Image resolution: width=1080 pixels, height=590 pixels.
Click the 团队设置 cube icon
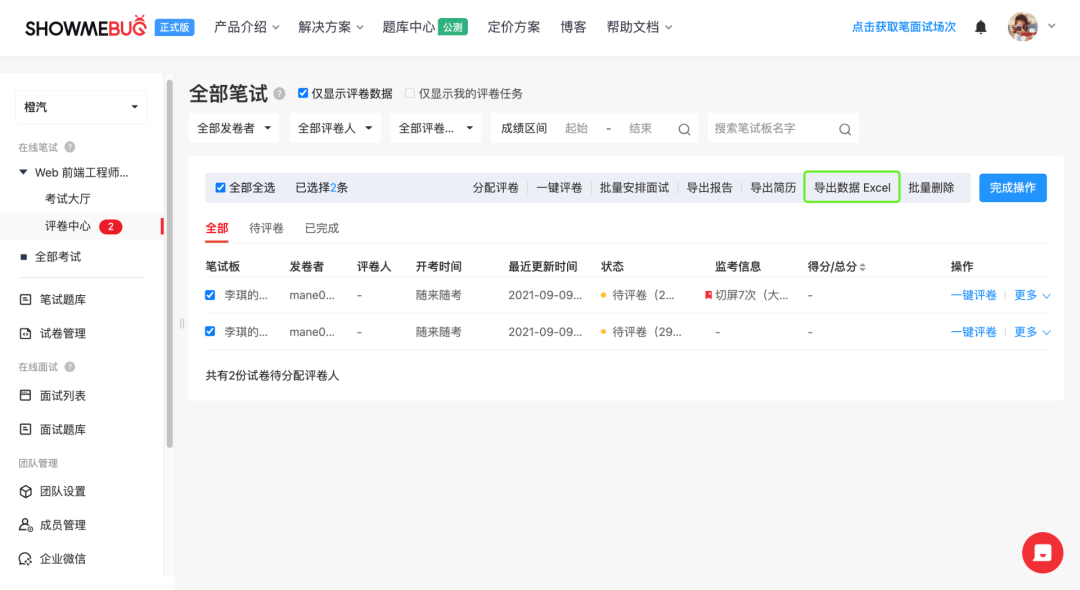(x=25, y=491)
